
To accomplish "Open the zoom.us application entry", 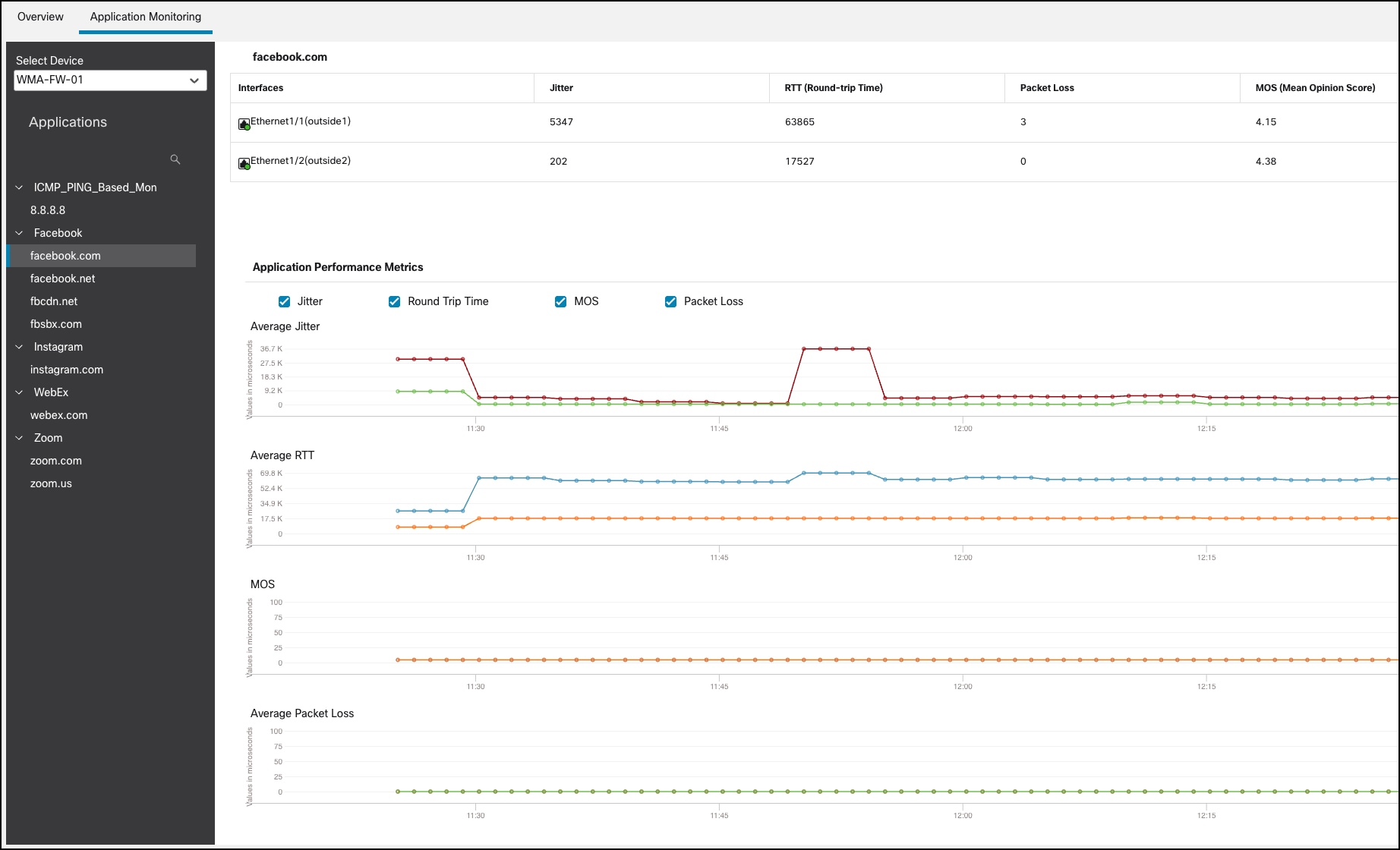I will [51, 483].
